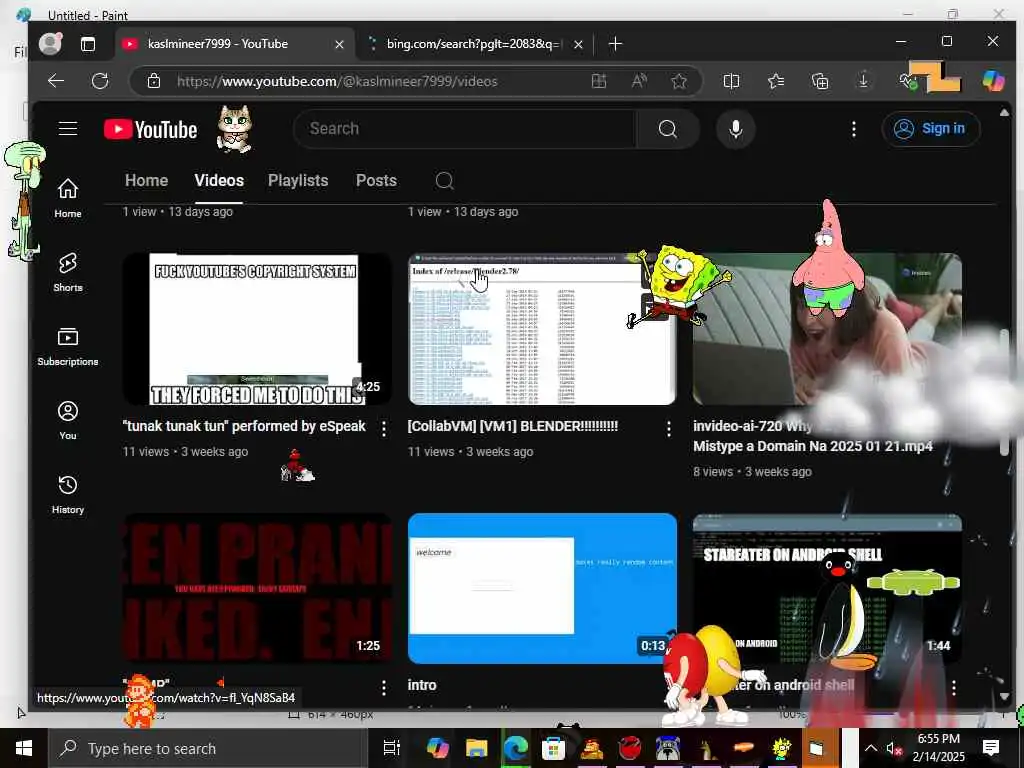
Task: Select the channel Videos tab
Action: (x=219, y=180)
